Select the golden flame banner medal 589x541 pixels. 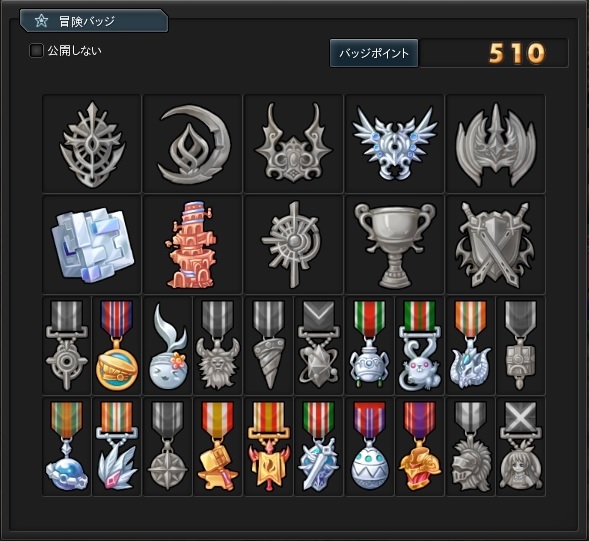268,446
